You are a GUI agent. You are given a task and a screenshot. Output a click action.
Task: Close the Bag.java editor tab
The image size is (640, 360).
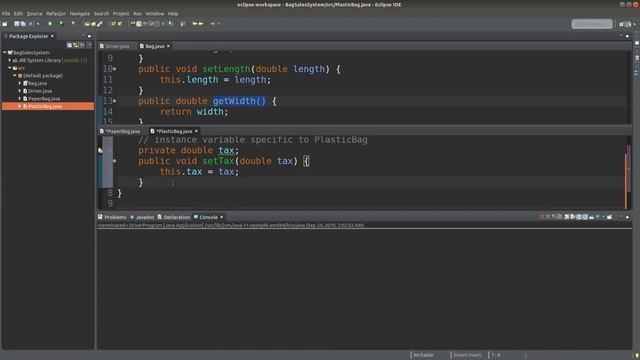point(168,46)
